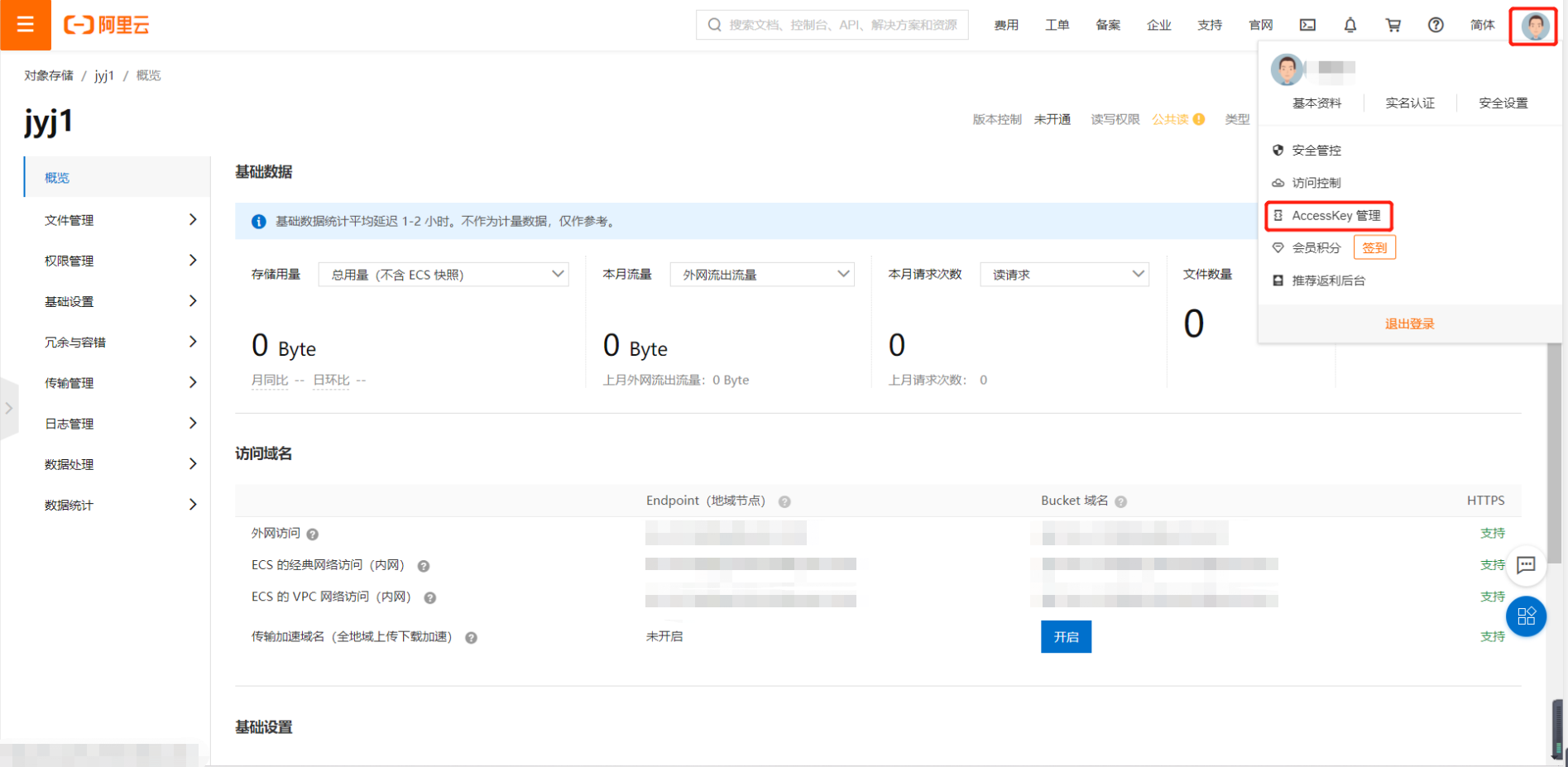Open 存储用量 总用量 dropdown
1568x767 pixels.
(444, 275)
